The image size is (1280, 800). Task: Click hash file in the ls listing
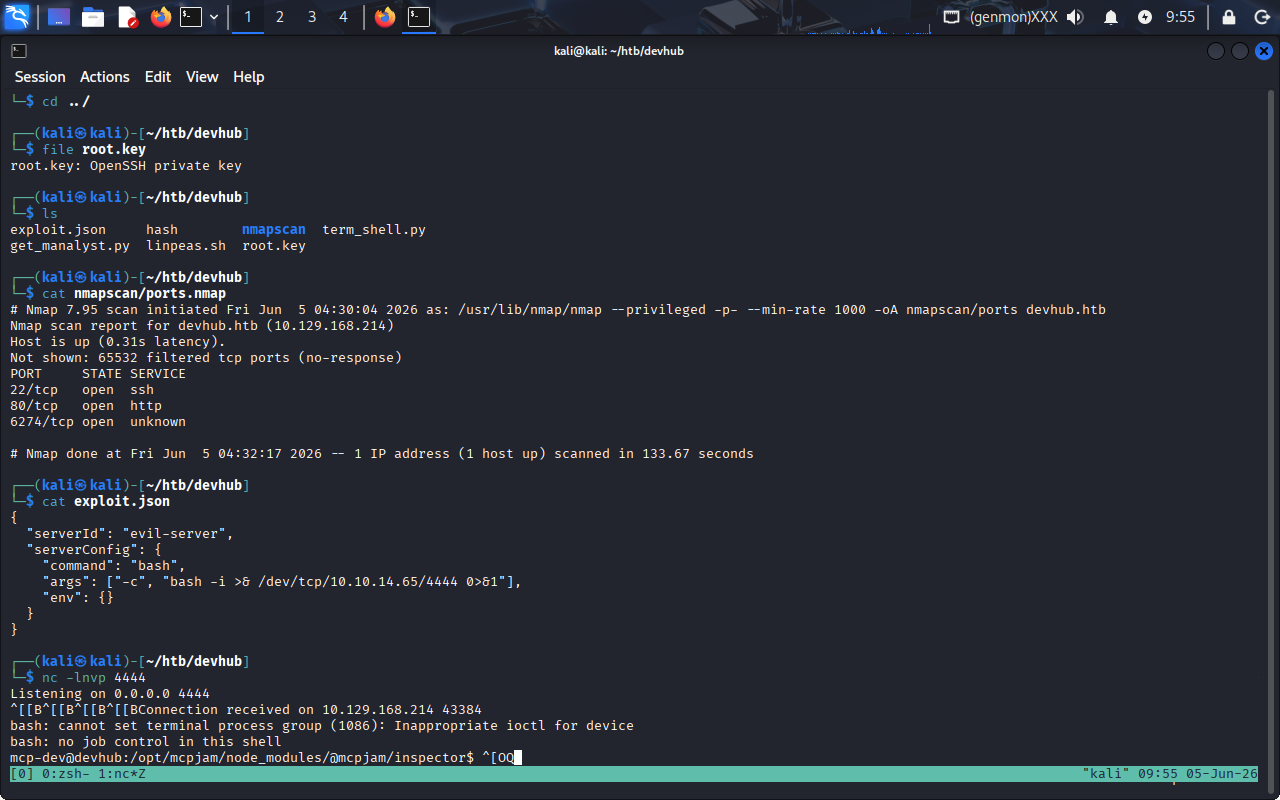pyautogui.click(x=162, y=230)
